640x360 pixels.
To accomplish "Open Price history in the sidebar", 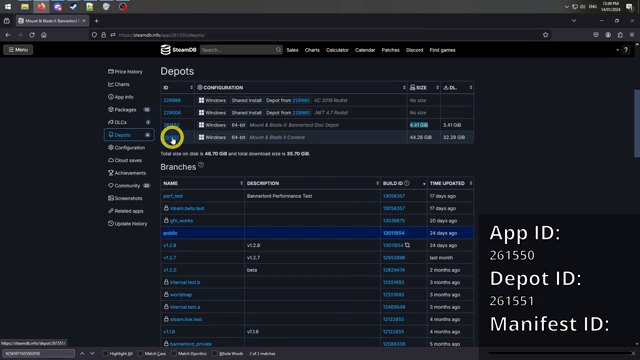I will [x=129, y=72].
